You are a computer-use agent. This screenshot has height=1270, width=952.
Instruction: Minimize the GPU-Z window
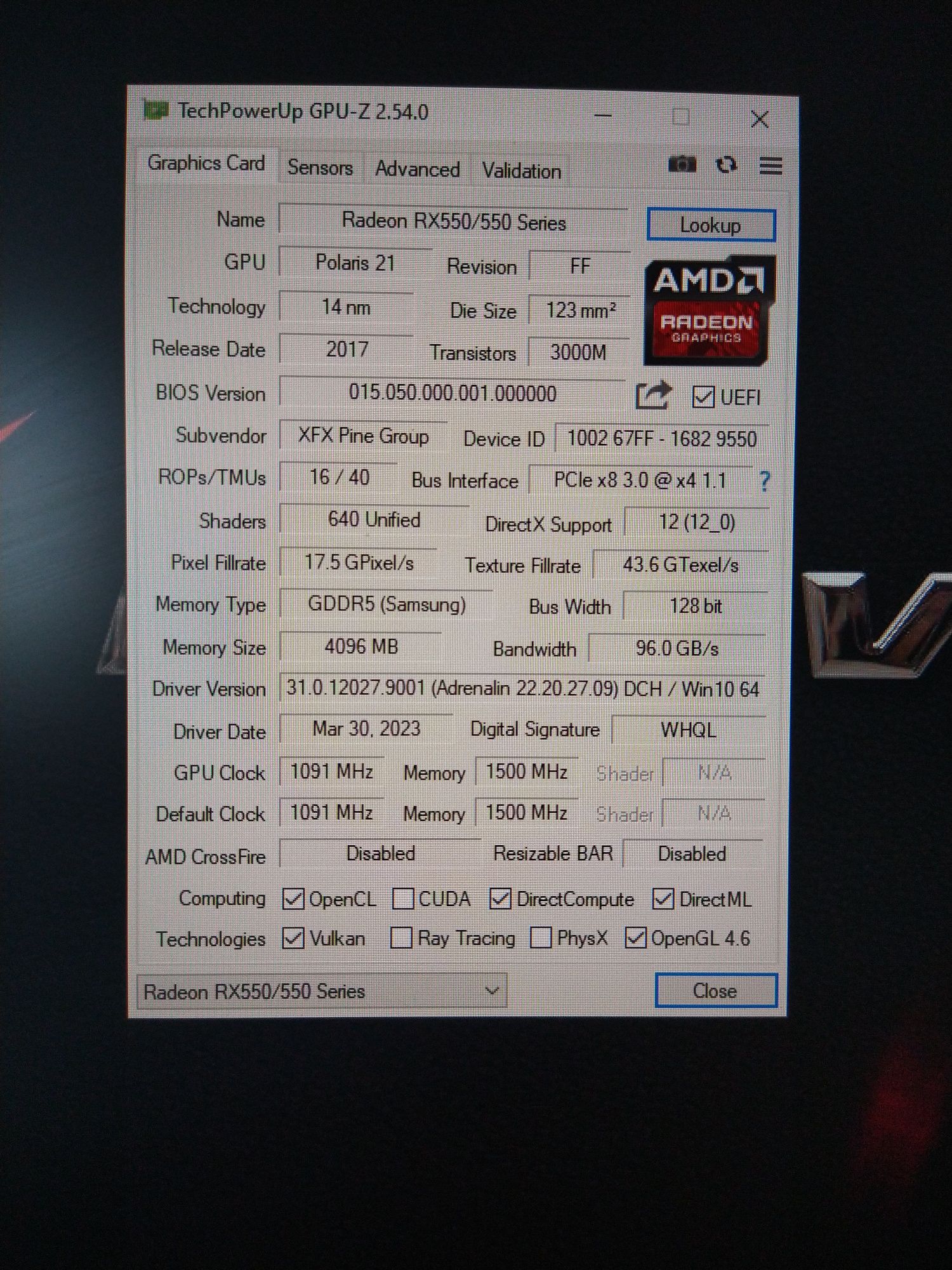pos(603,116)
